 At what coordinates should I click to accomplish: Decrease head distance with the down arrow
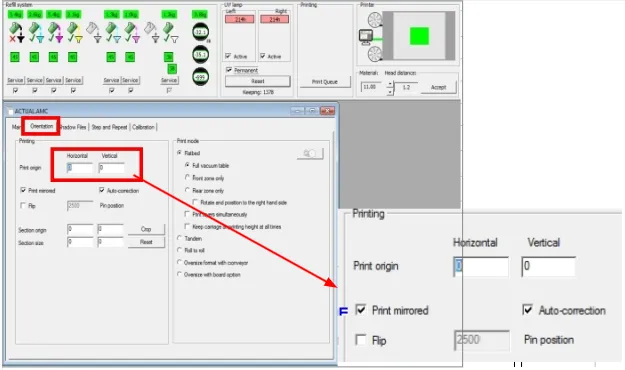pos(390,92)
